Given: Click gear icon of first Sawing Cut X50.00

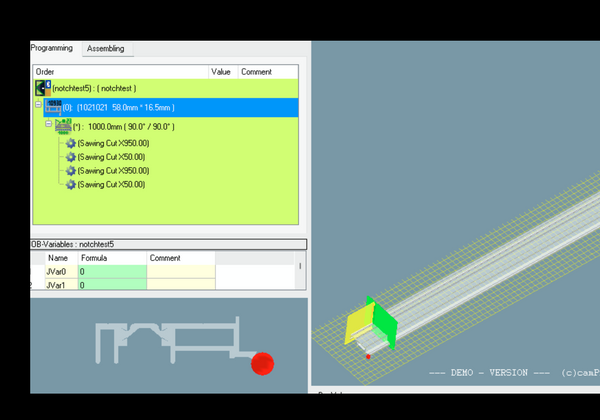Looking at the screenshot, I should (70, 157).
